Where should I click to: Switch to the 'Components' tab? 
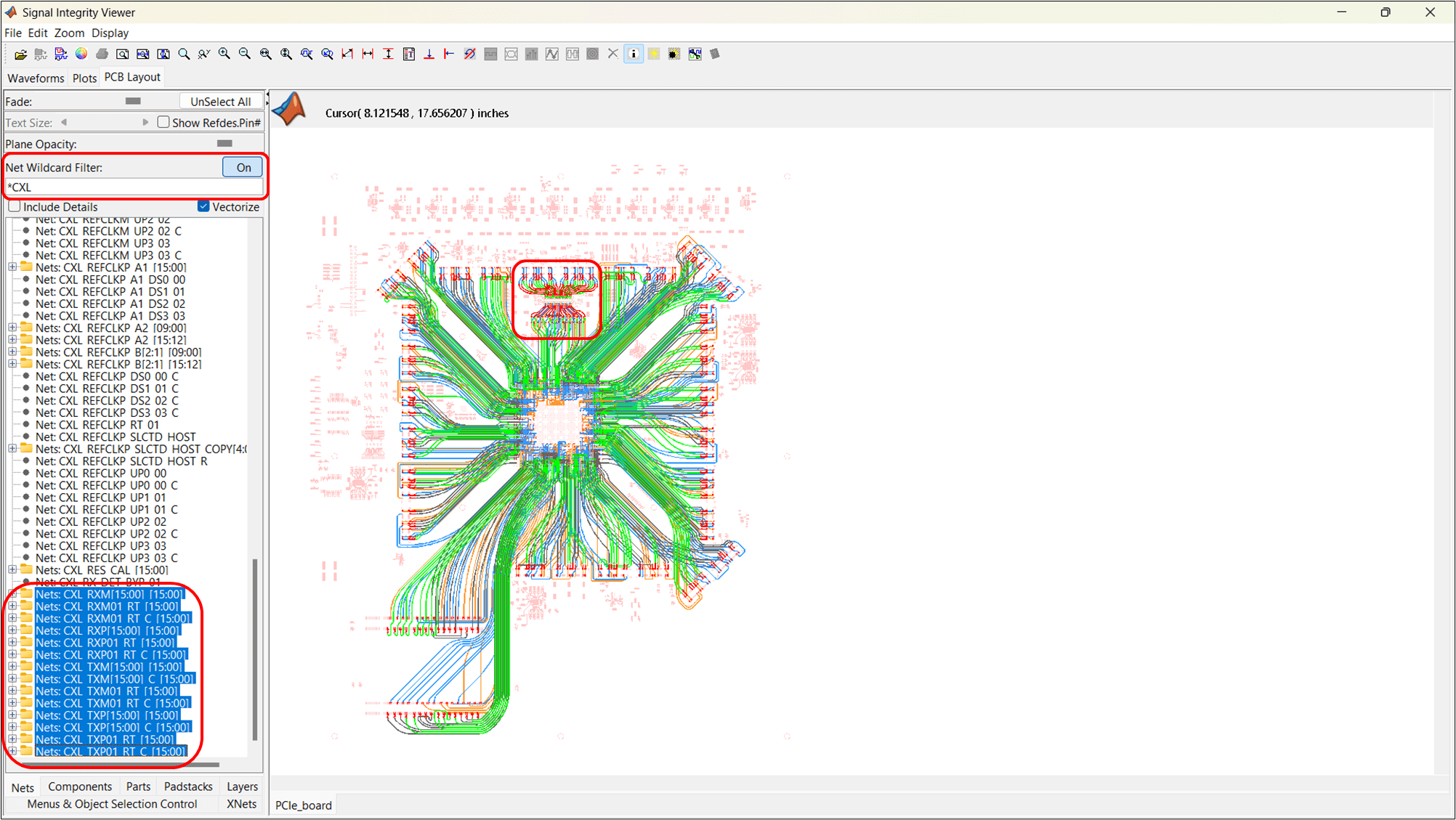click(x=79, y=786)
